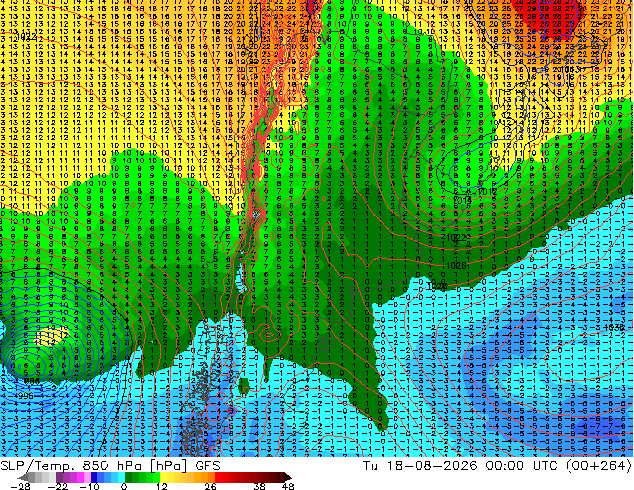Pick the green section of the temperature legend
The image size is (634, 490).
tap(142, 477)
